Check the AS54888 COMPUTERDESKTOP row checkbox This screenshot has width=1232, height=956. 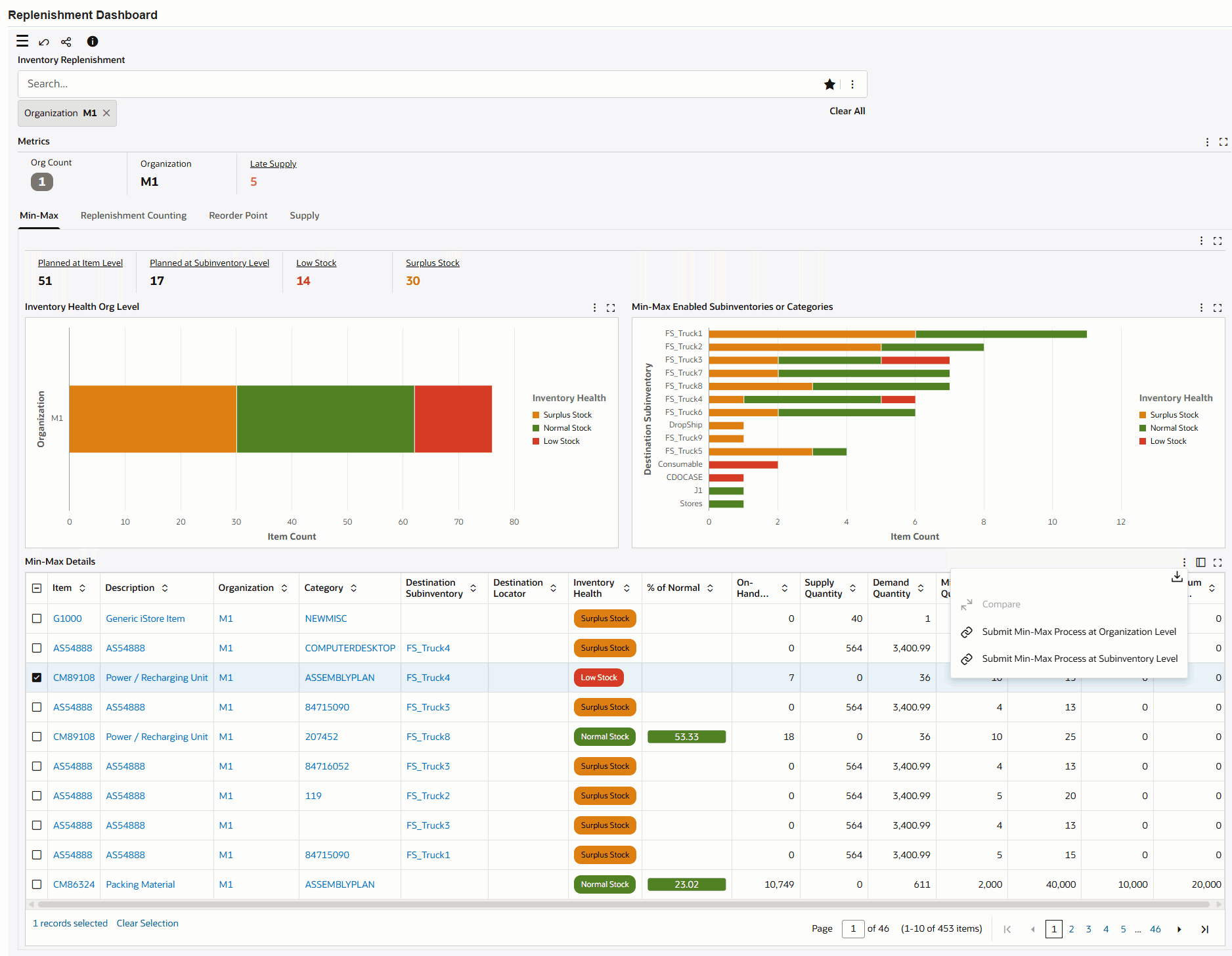[x=37, y=648]
